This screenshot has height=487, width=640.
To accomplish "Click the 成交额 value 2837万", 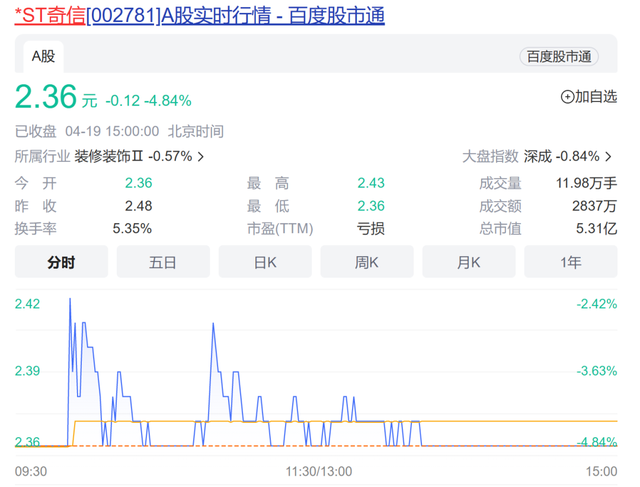I will (594, 206).
